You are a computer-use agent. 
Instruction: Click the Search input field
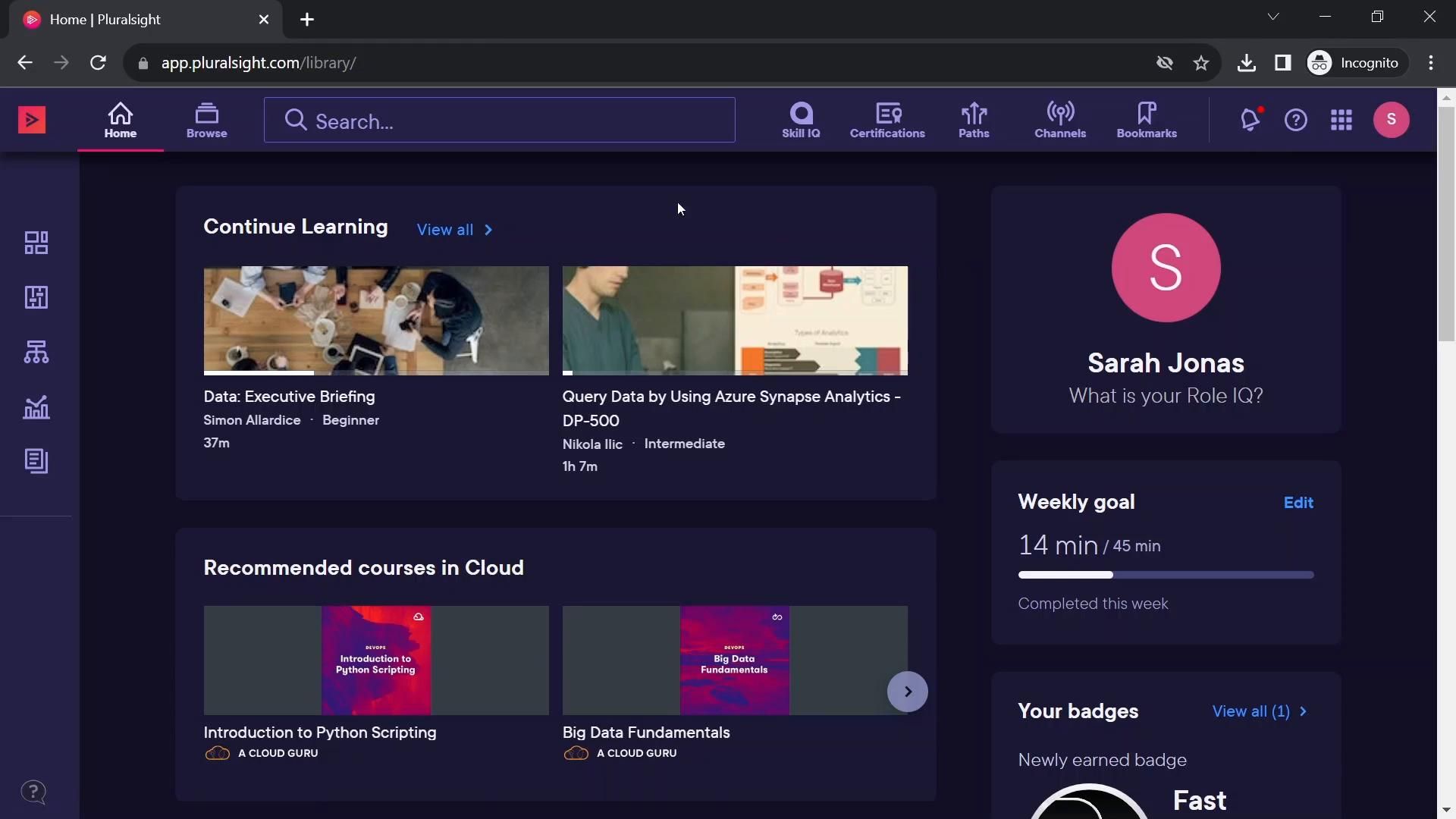point(500,121)
